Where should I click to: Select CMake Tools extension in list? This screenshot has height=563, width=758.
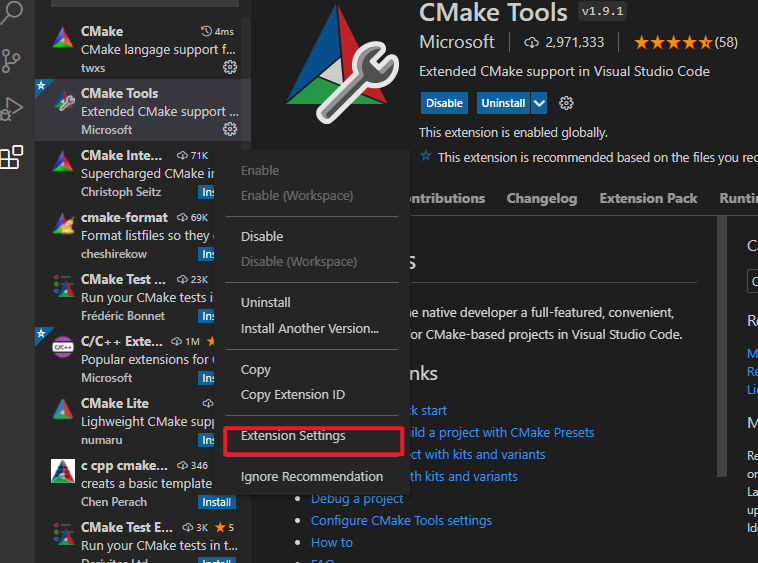143,110
